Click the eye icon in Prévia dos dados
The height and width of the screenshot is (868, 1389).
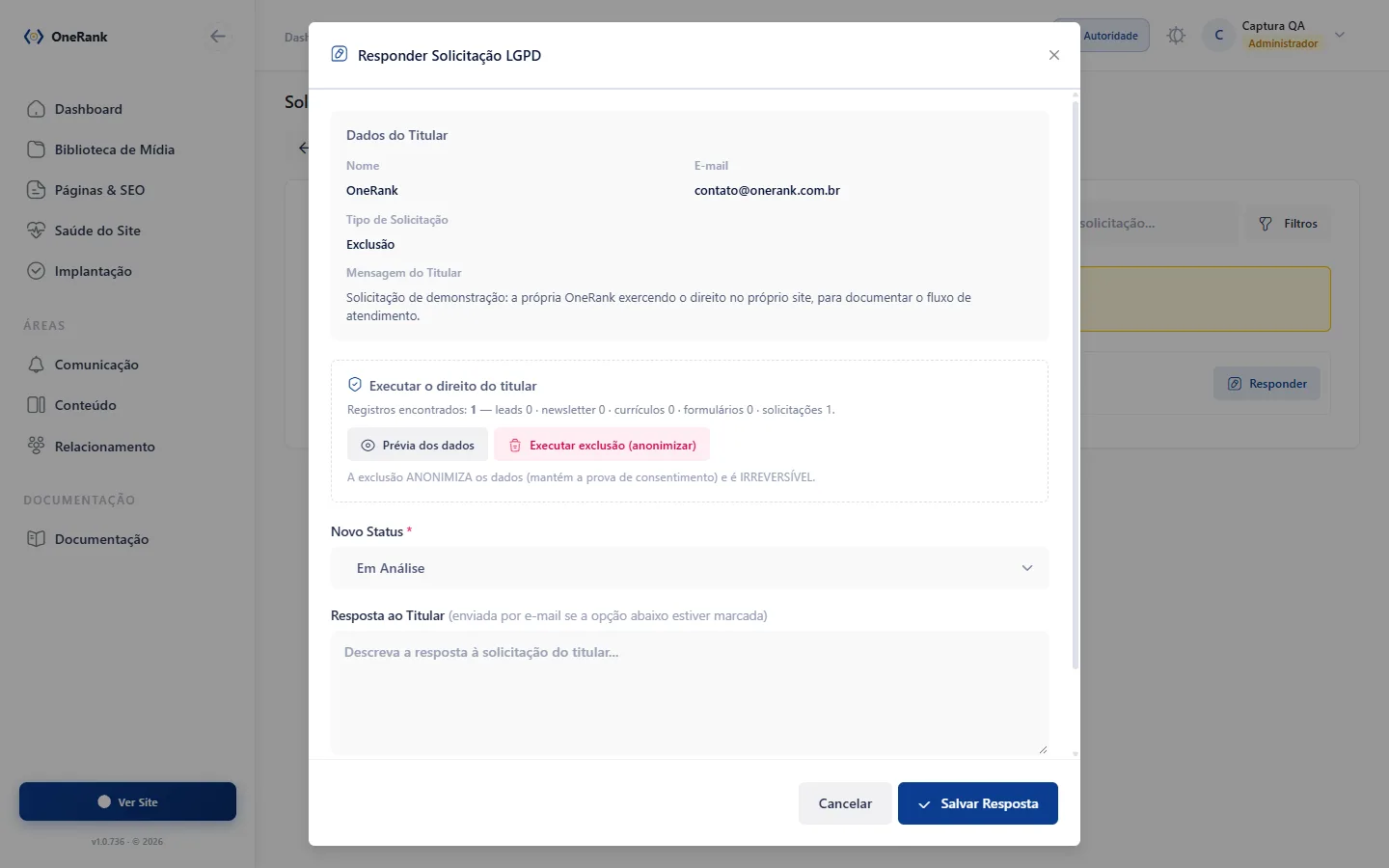[x=368, y=446]
